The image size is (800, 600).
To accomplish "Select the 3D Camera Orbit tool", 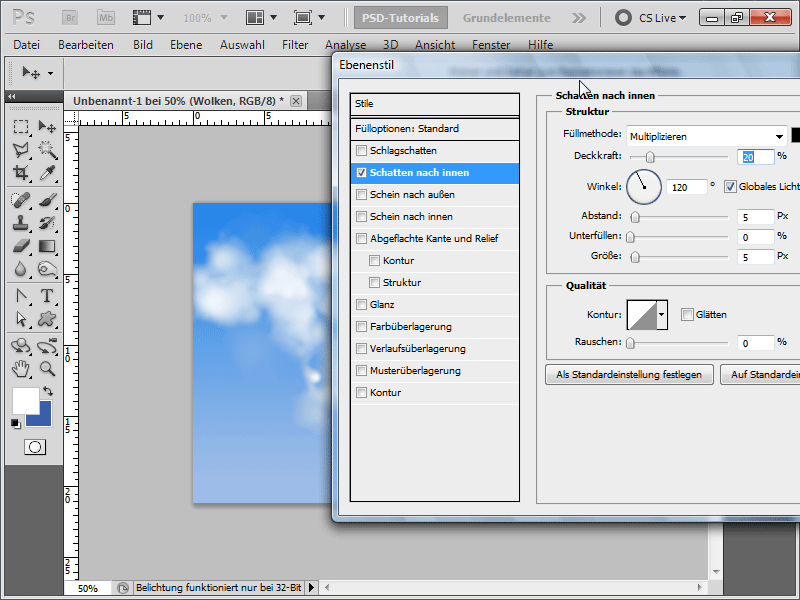I will (x=47, y=346).
